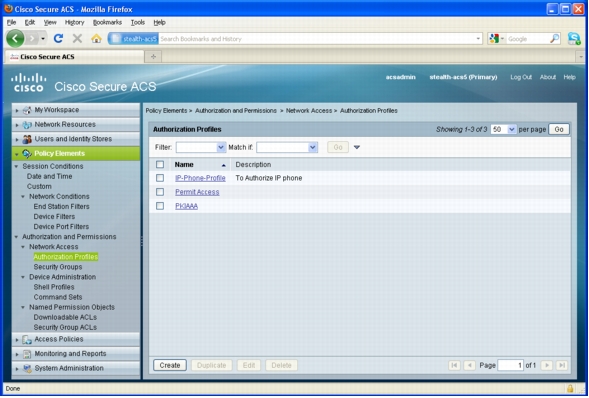Screen dimensions: 589x398
Task: Click the Google search box
Action: click(528, 38)
